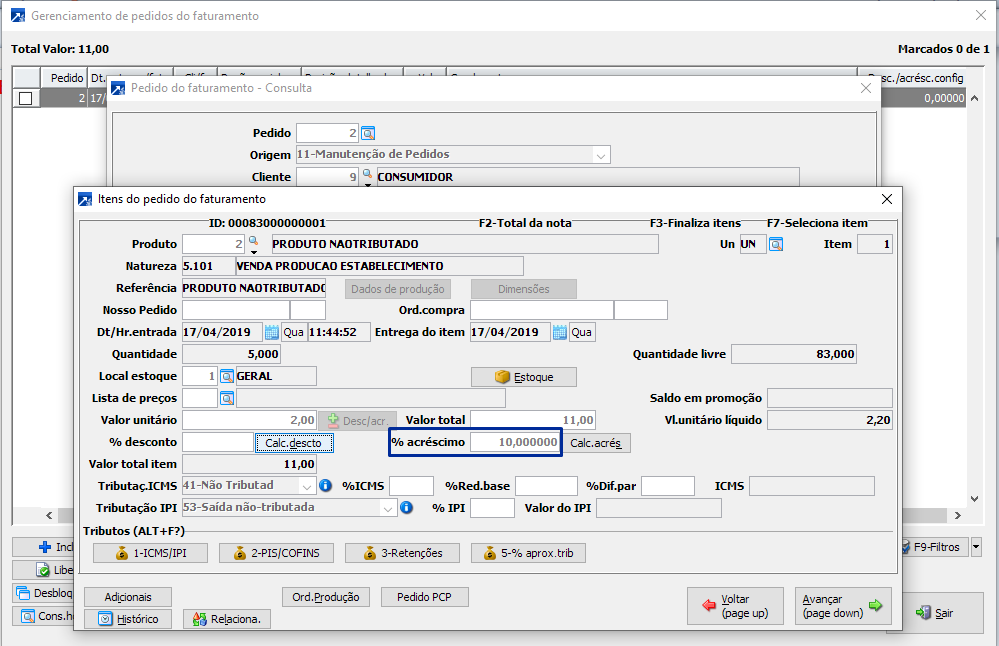Click Valor total field showing 11,00
The width and height of the screenshot is (999, 646).
pos(533,420)
